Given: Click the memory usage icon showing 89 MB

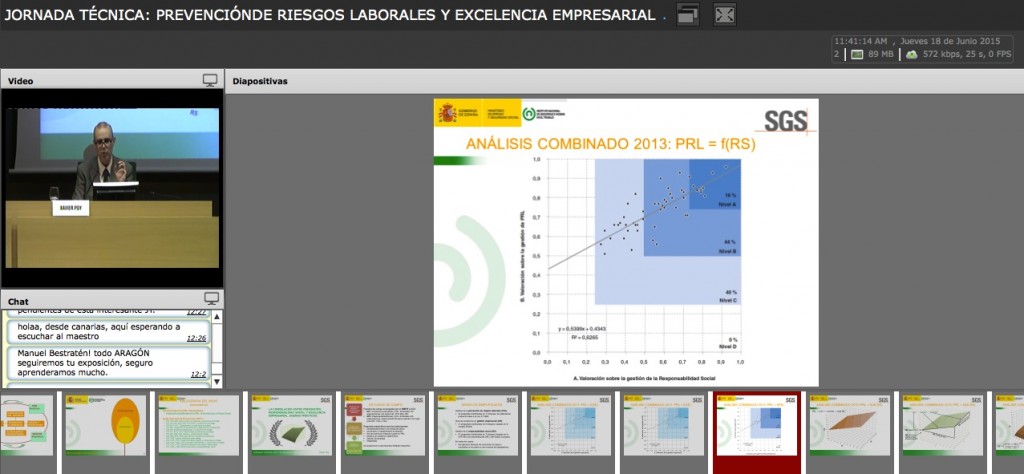Looking at the screenshot, I should click(x=857, y=54).
